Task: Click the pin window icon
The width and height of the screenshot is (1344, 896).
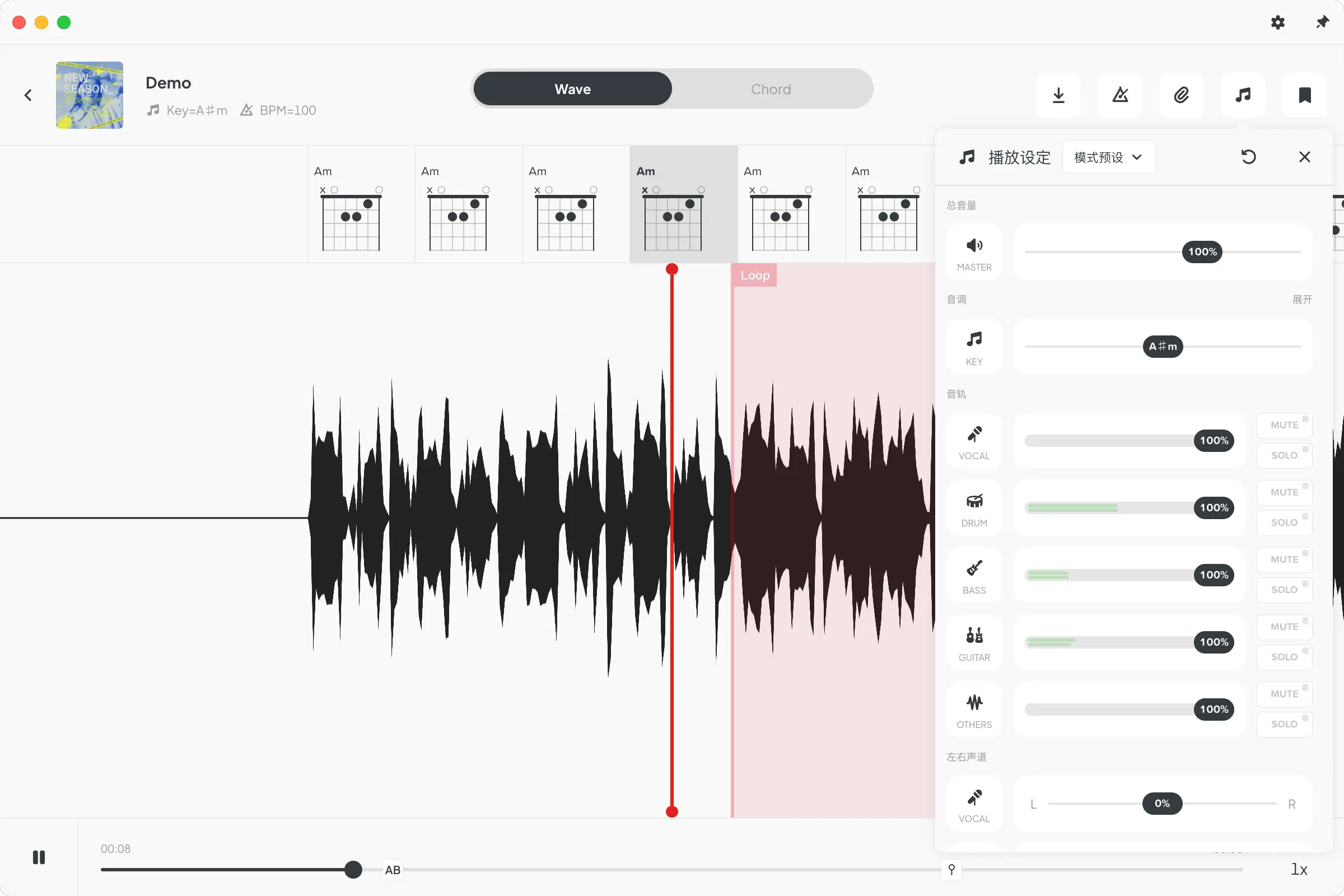Action: click(1322, 22)
